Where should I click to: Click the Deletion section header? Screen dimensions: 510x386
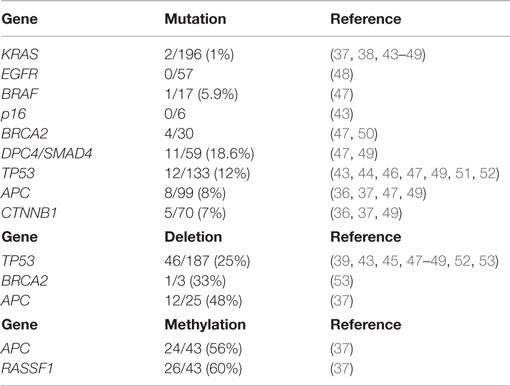[x=193, y=237]
